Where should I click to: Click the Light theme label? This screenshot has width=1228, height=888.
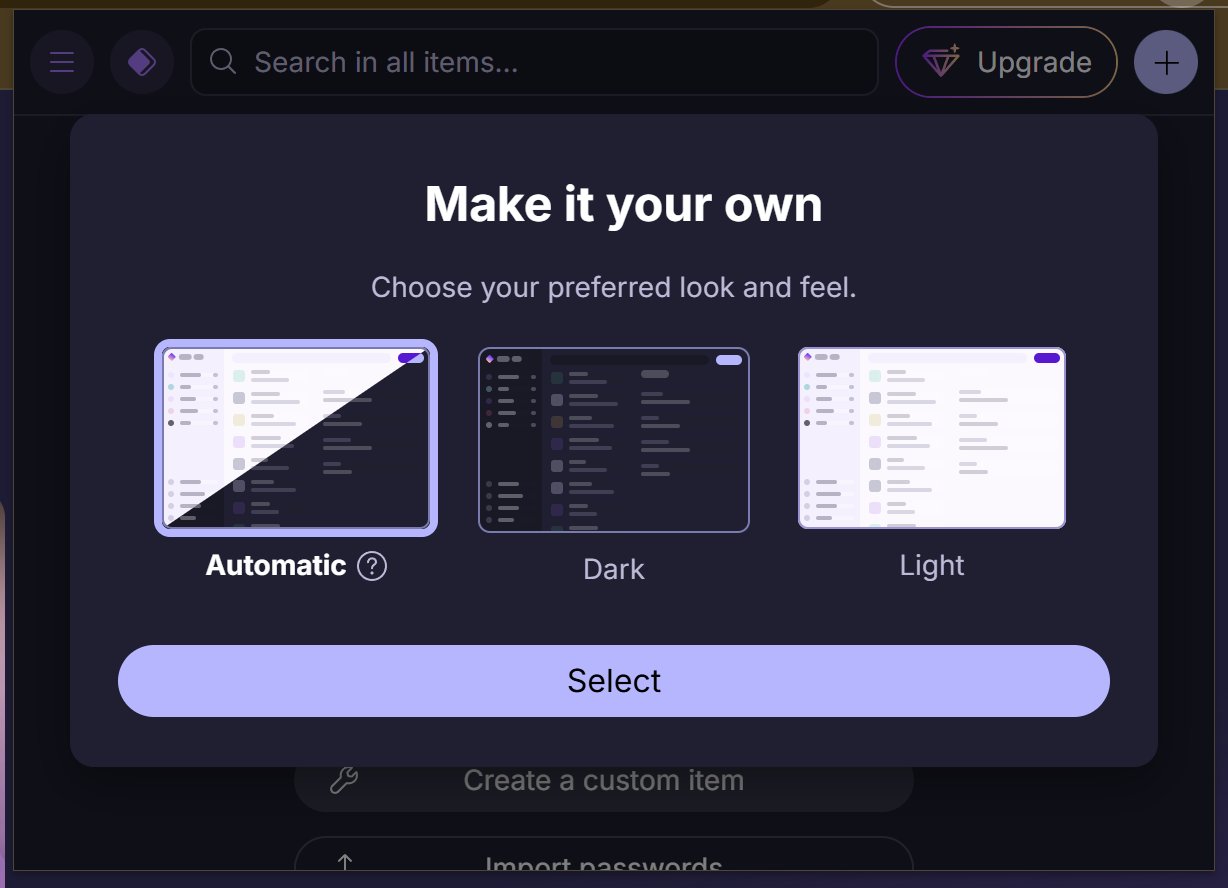[932, 566]
